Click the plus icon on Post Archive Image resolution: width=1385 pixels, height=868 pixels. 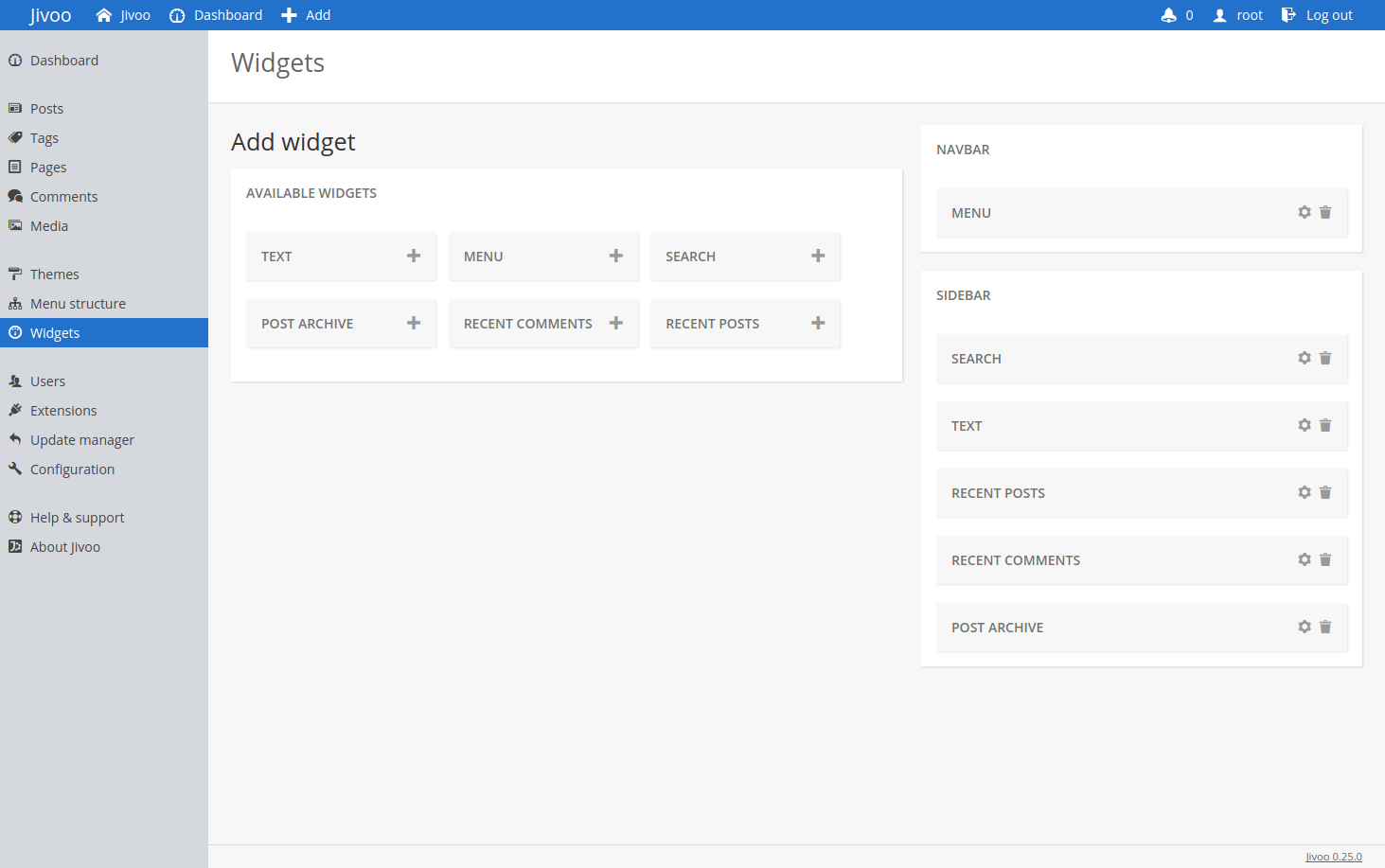pyautogui.click(x=414, y=323)
